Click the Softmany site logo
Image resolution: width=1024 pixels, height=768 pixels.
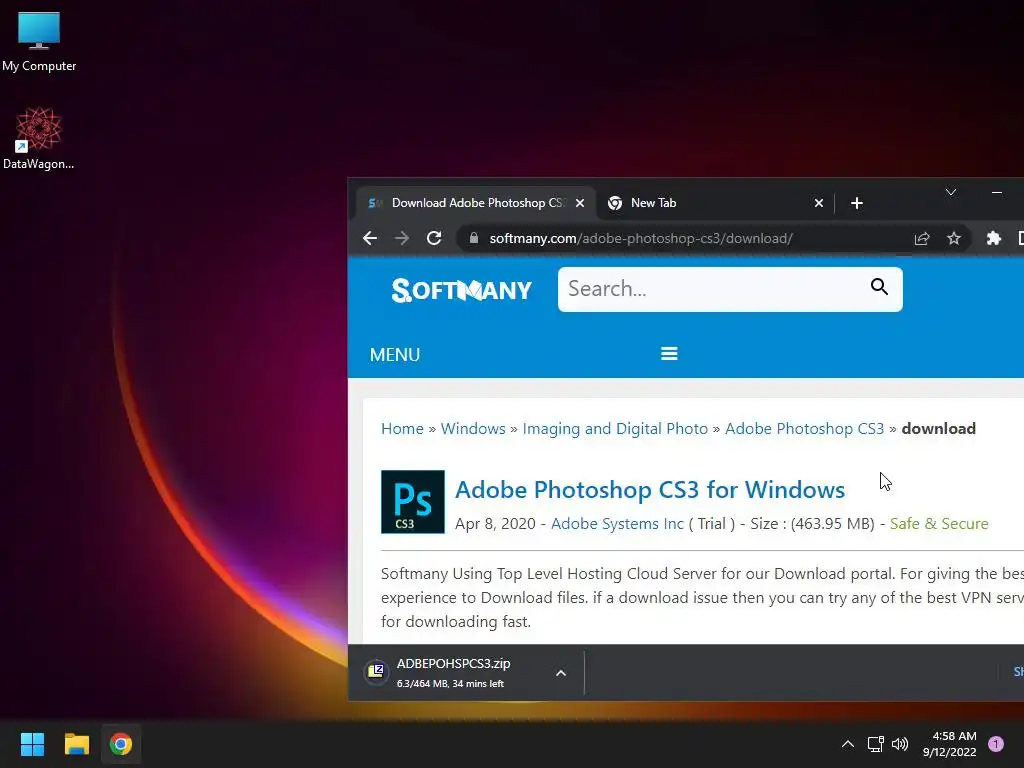[x=462, y=290]
